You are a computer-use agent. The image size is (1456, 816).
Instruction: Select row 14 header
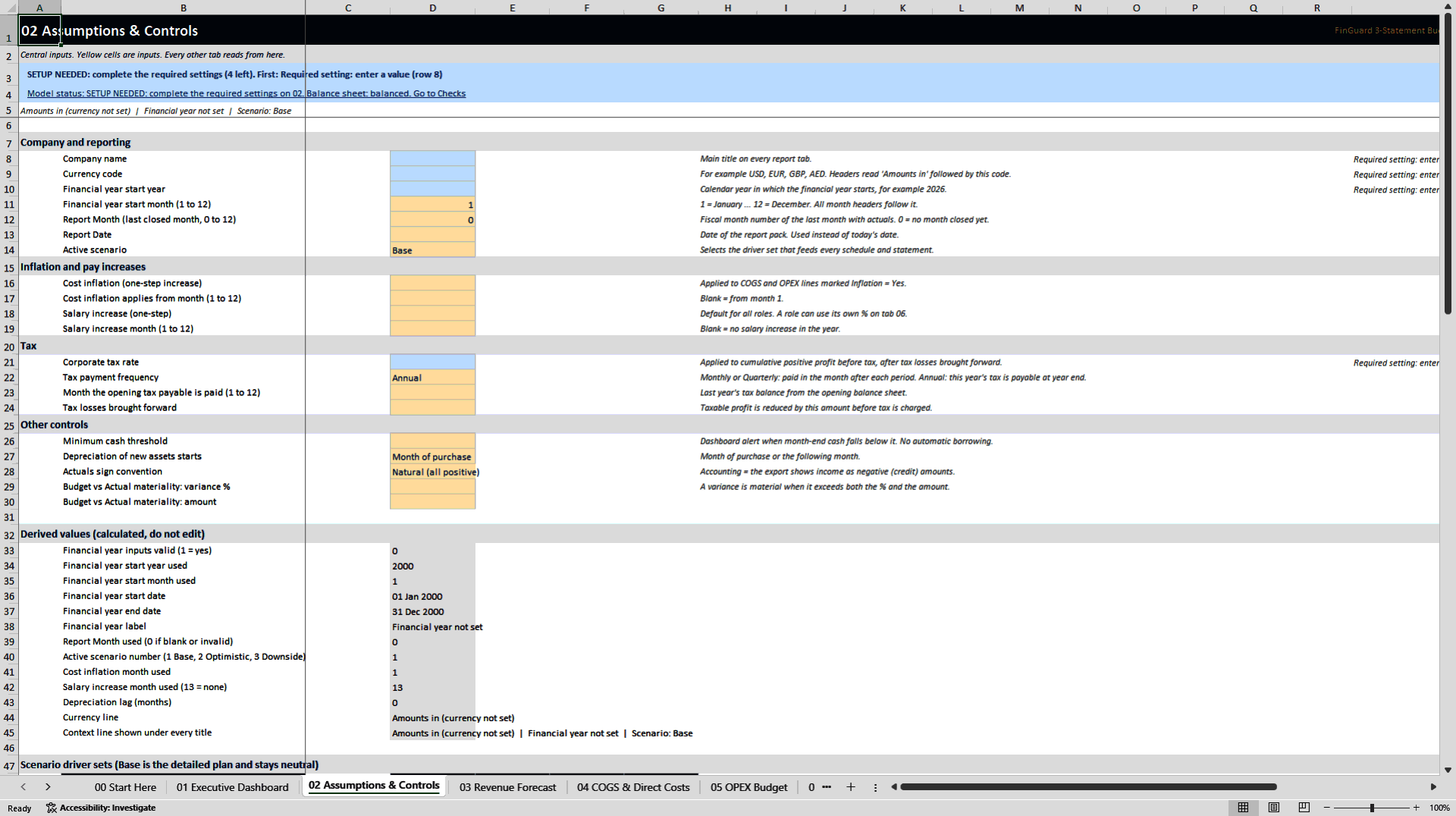click(9, 250)
